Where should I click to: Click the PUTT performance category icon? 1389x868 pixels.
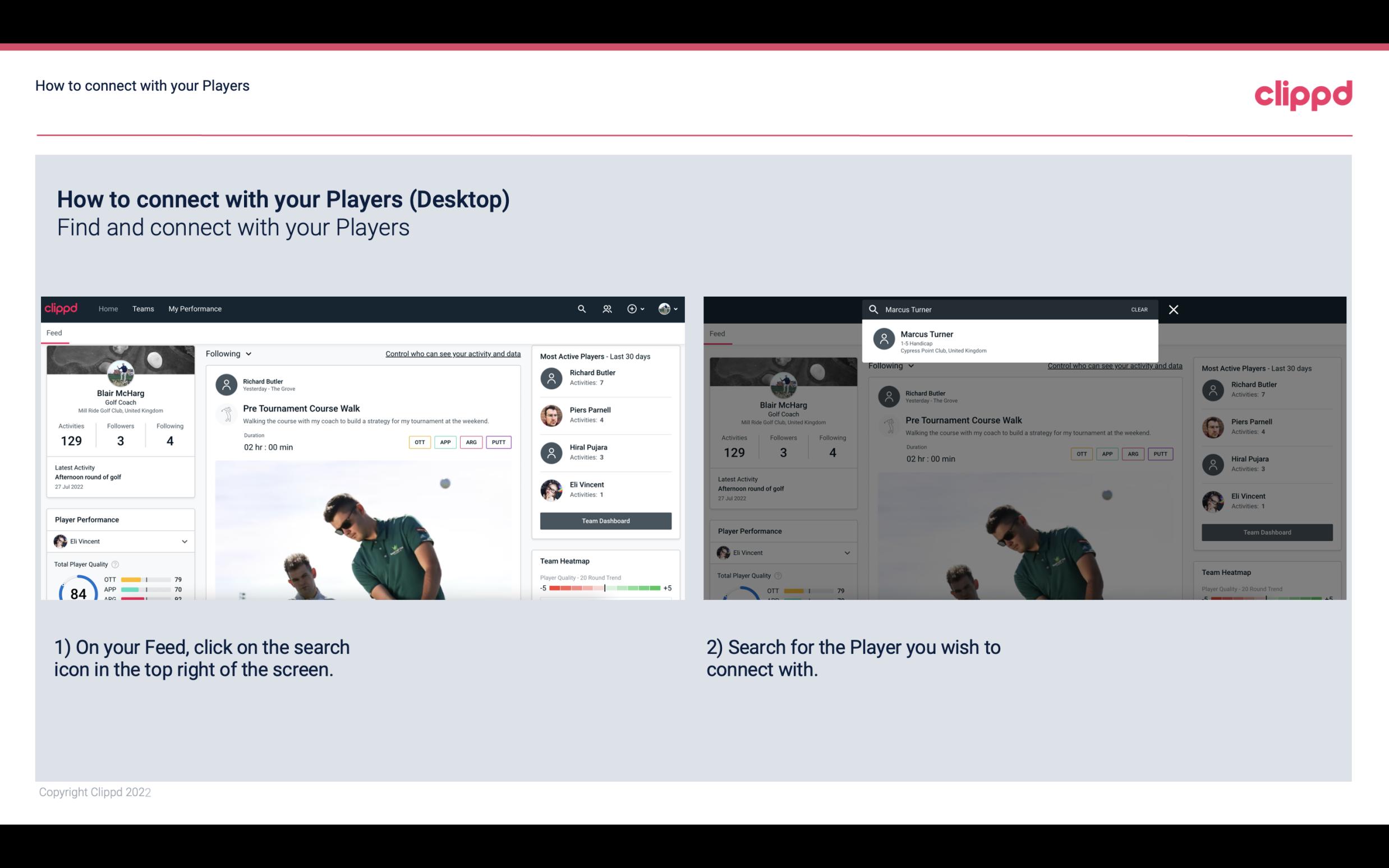[x=498, y=442]
